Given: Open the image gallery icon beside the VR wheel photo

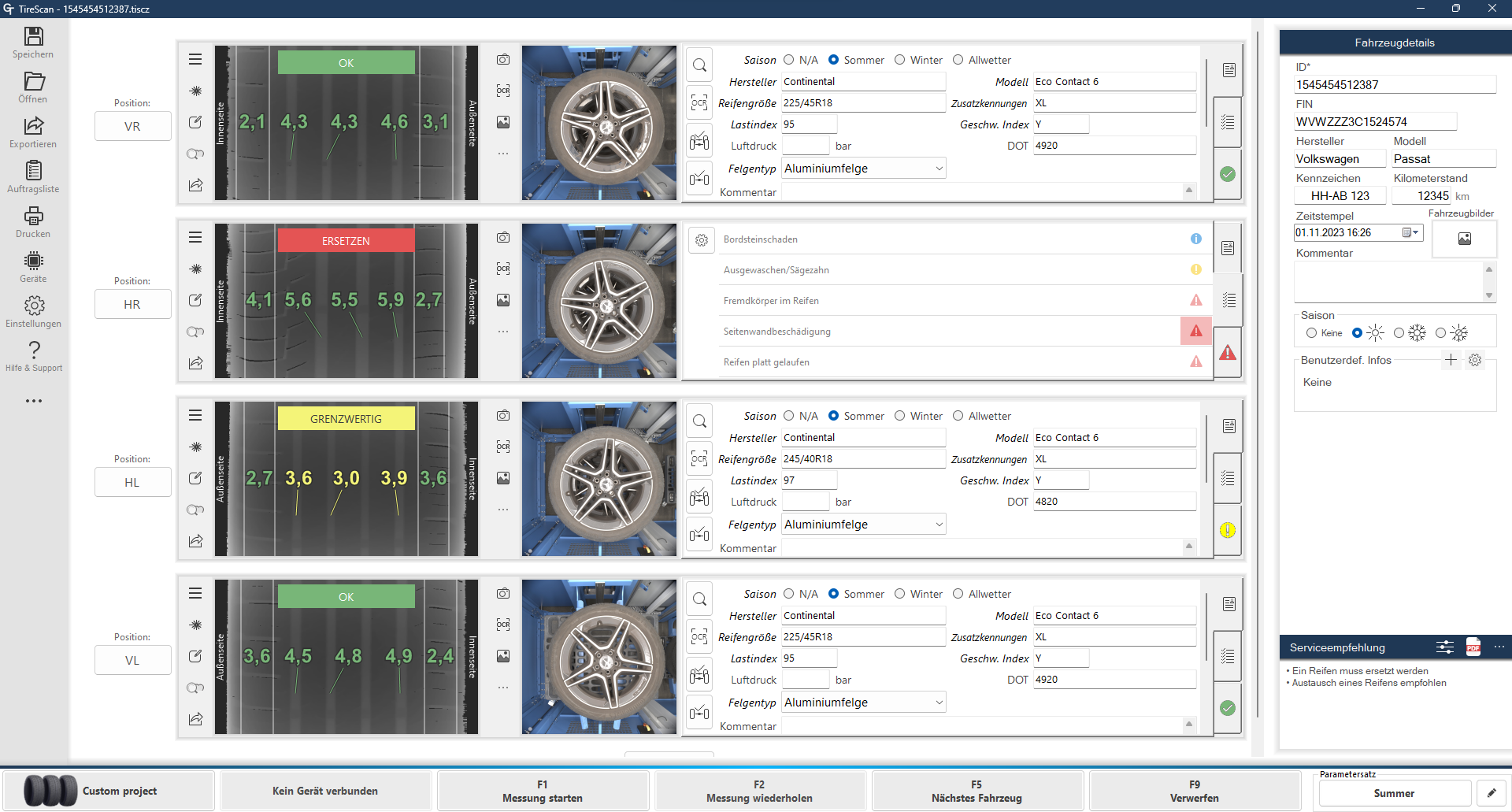Looking at the screenshot, I should (503, 122).
